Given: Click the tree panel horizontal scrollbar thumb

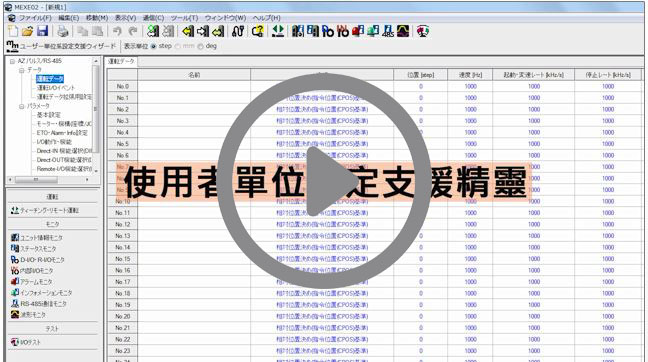Looking at the screenshot, I should click(36, 180).
